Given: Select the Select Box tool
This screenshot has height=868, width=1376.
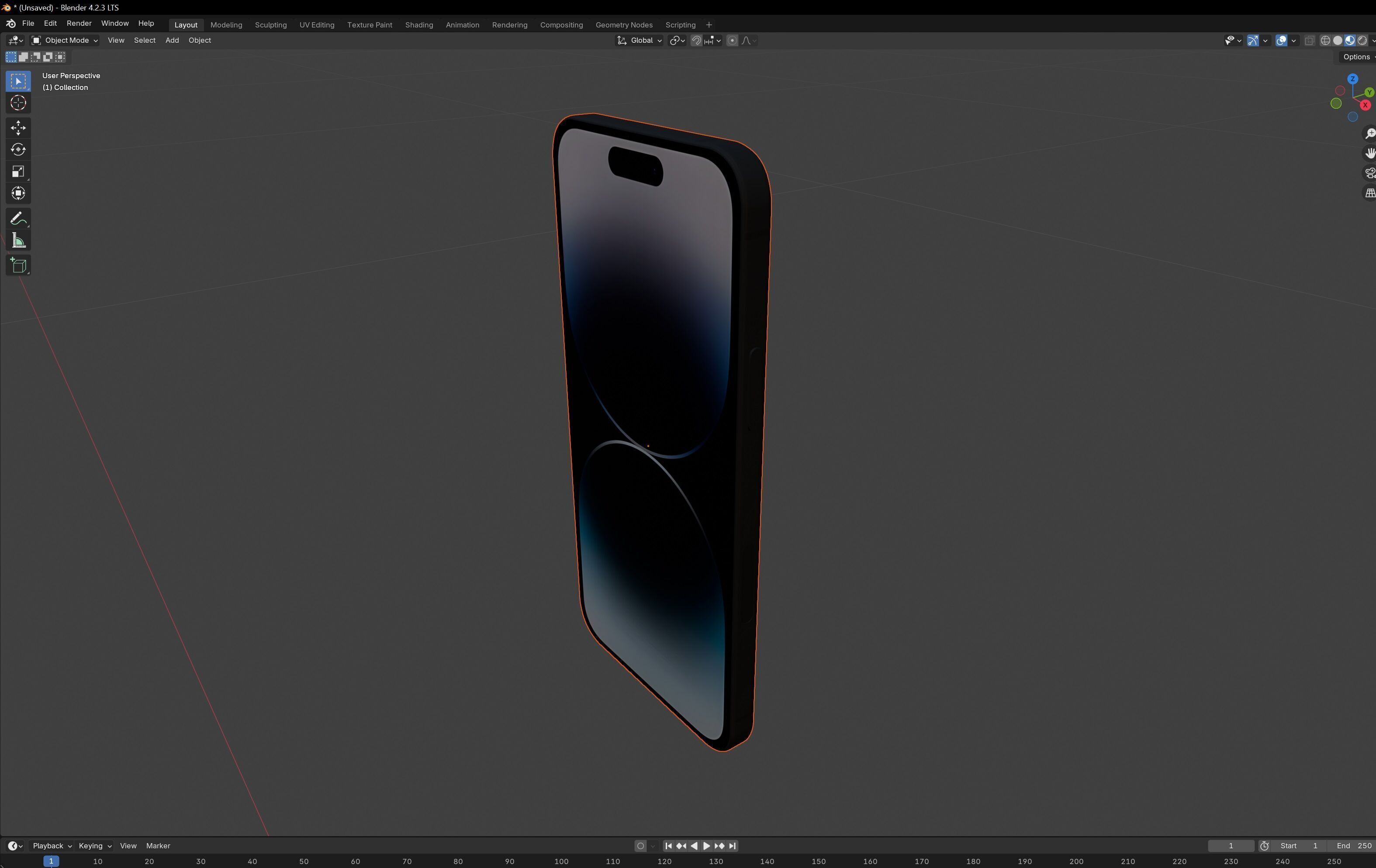Looking at the screenshot, I should click(18, 81).
